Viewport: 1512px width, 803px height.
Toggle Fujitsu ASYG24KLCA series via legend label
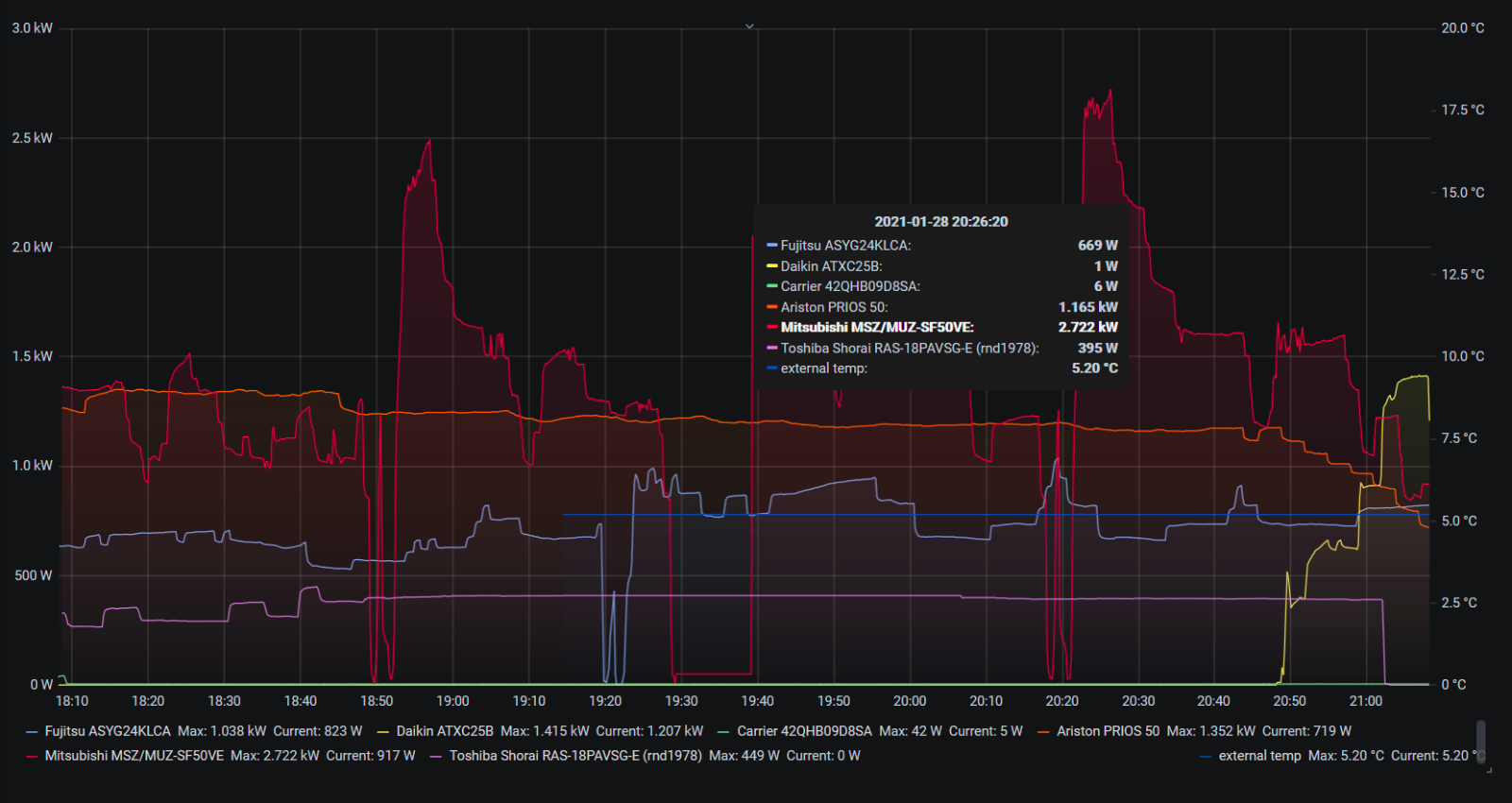[x=108, y=731]
